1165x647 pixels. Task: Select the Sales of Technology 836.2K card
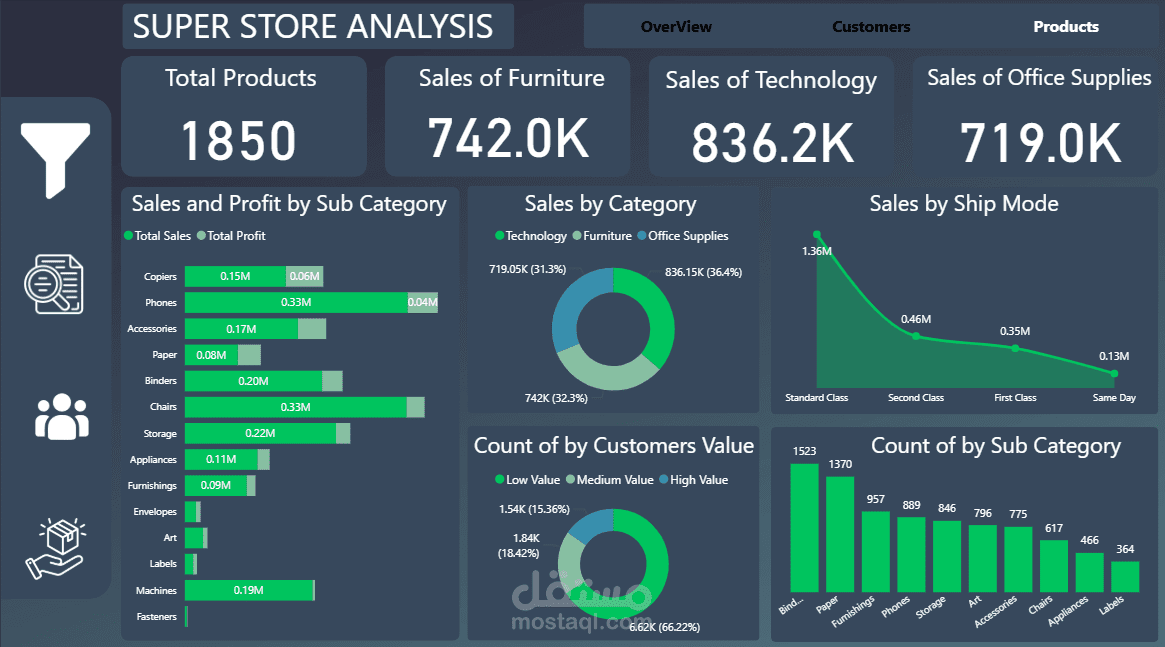771,117
